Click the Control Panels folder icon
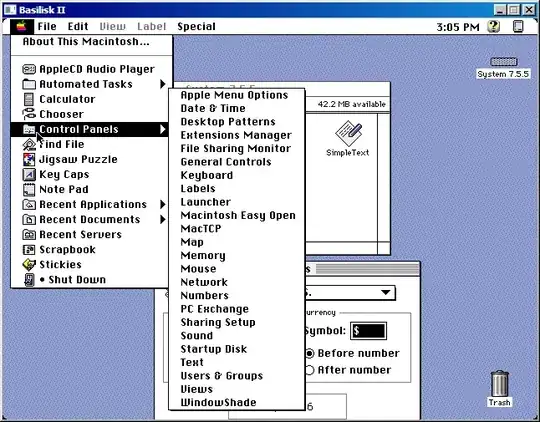The width and height of the screenshot is (540, 422). pos(29,129)
